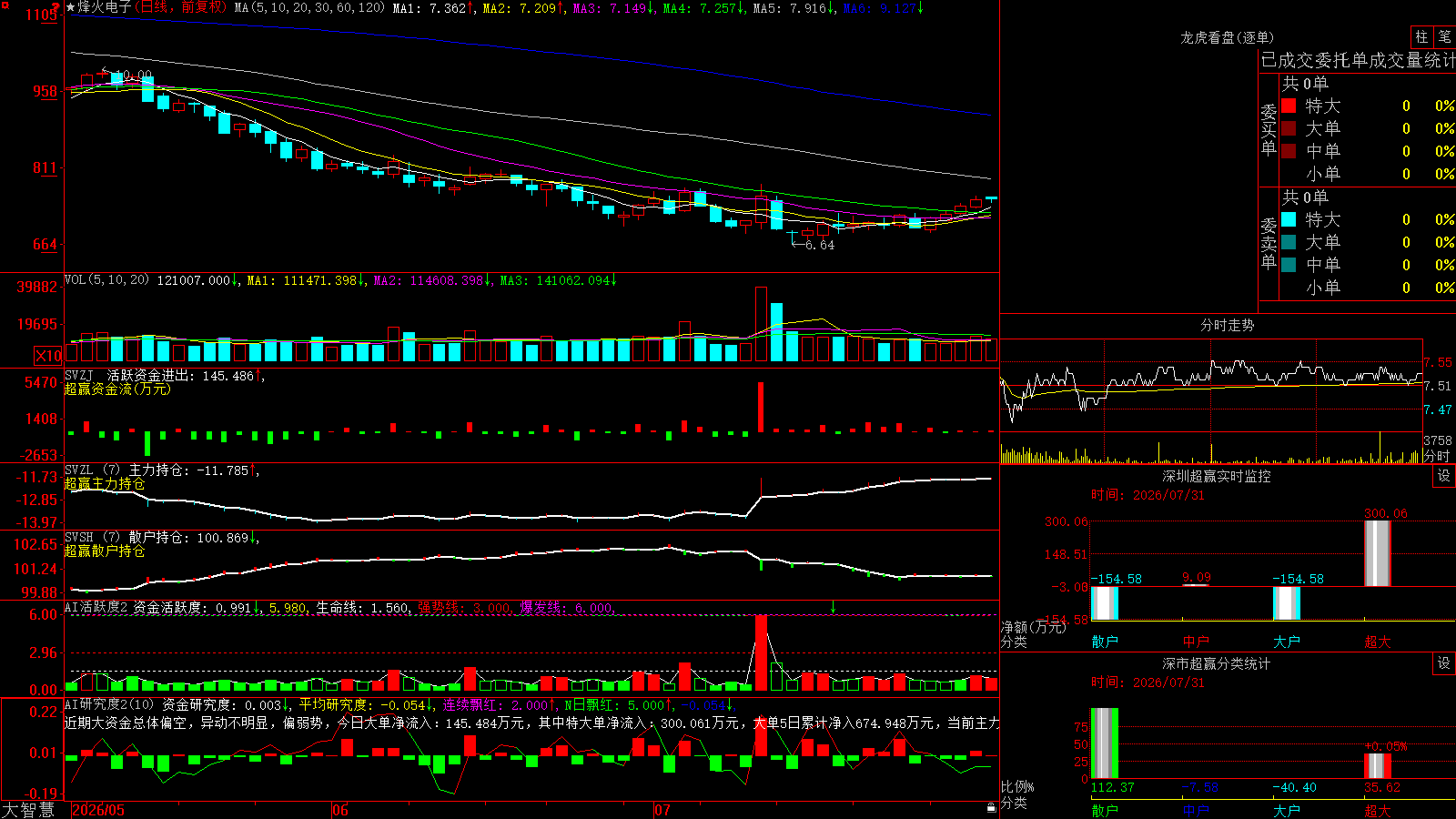Click the 06 month marker on timeline
This screenshot has height=819, width=1456.
(340, 810)
